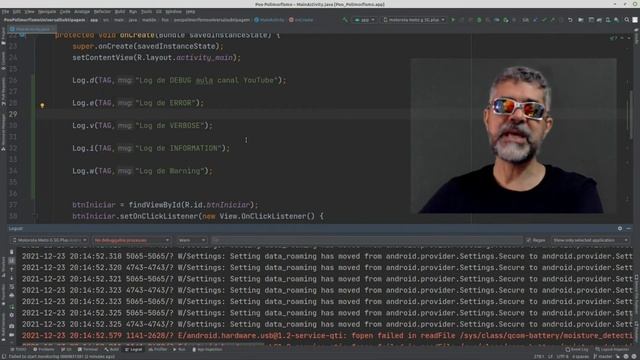
Task: Open the Help menu
Action: (190, 12)
